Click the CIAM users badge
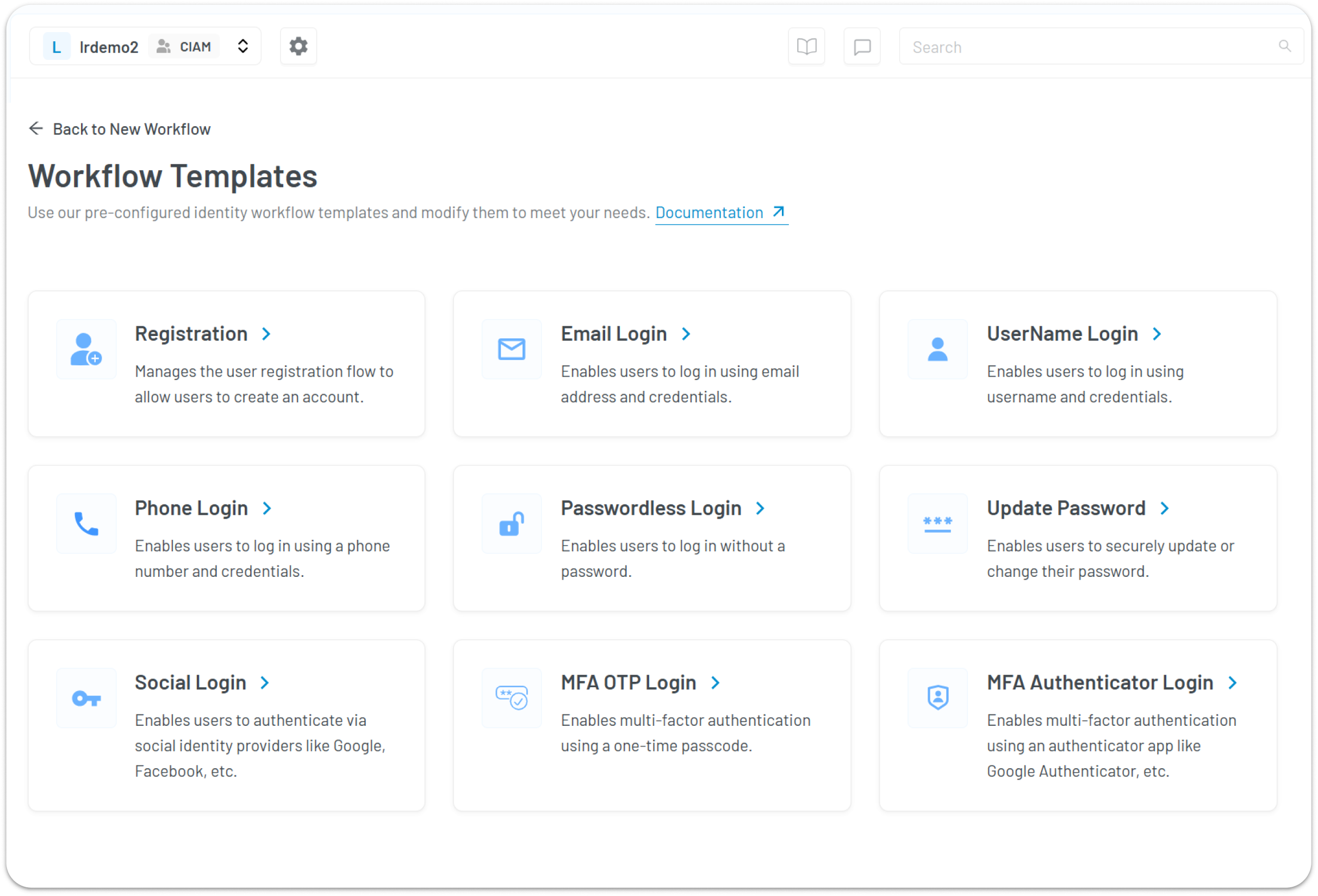Image resolution: width=1318 pixels, height=896 pixels. click(x=184, y=47)
